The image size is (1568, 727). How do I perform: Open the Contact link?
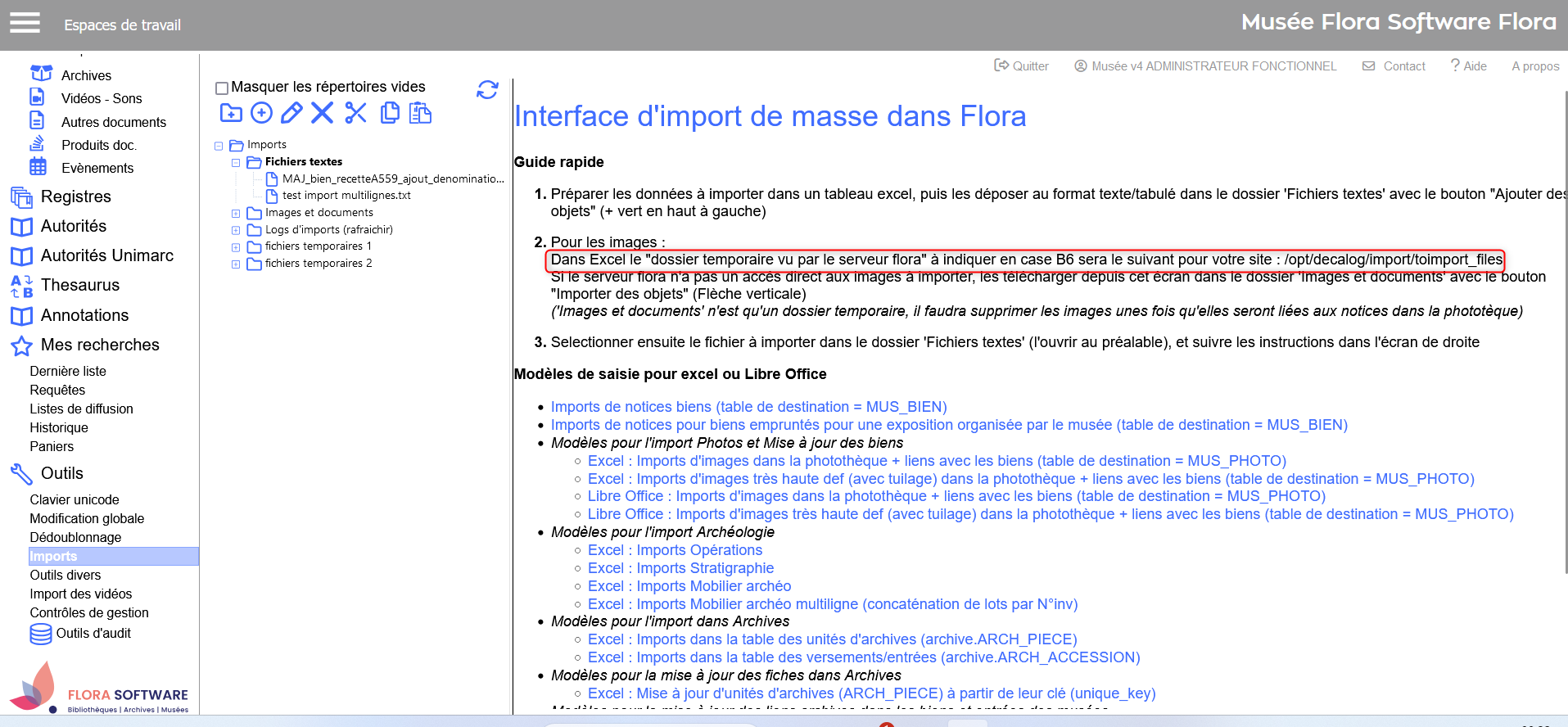pyautogui.click(x=1394, y=65)
